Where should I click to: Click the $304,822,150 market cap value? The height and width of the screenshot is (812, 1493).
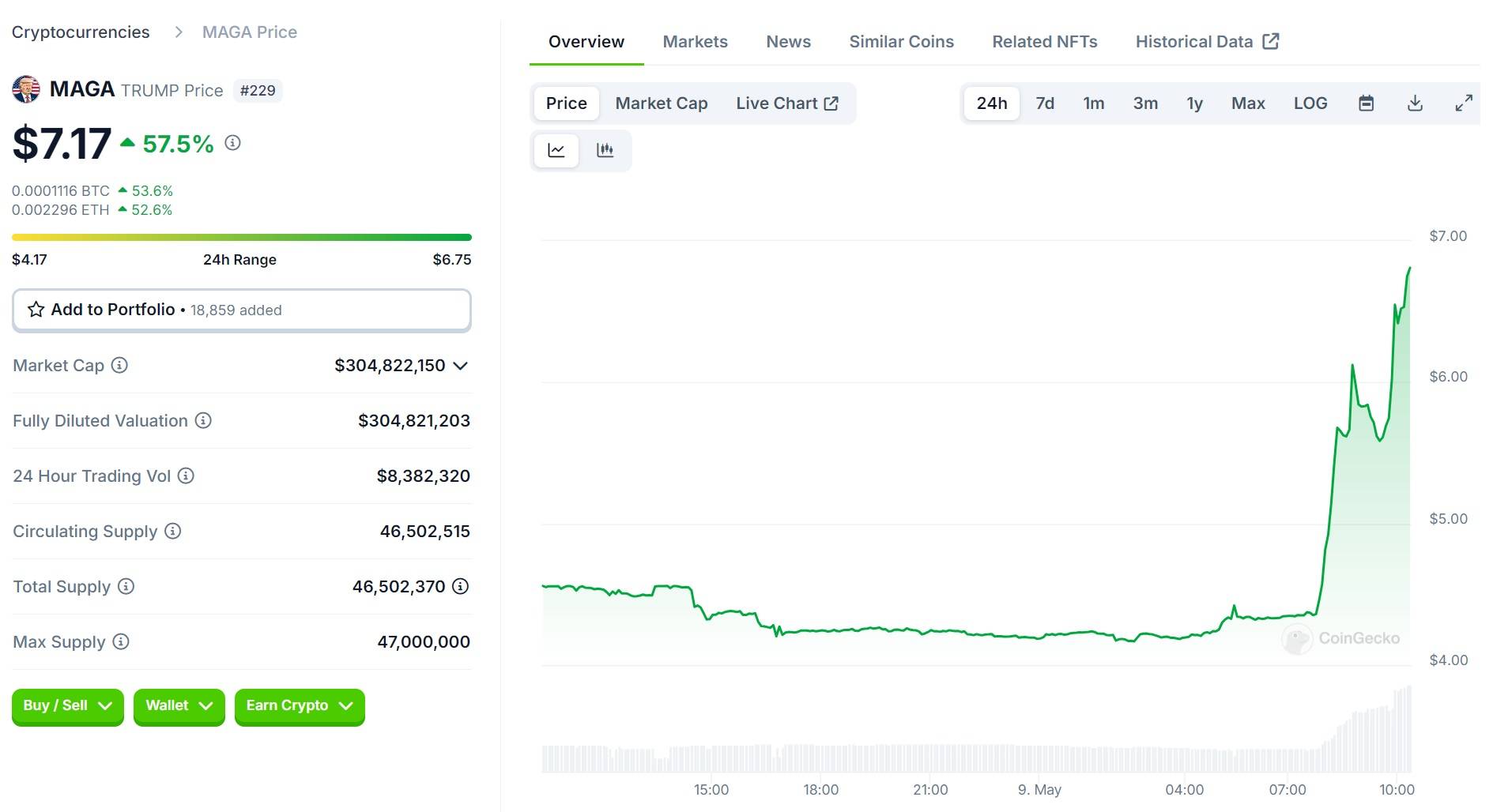tap(390, 366)
